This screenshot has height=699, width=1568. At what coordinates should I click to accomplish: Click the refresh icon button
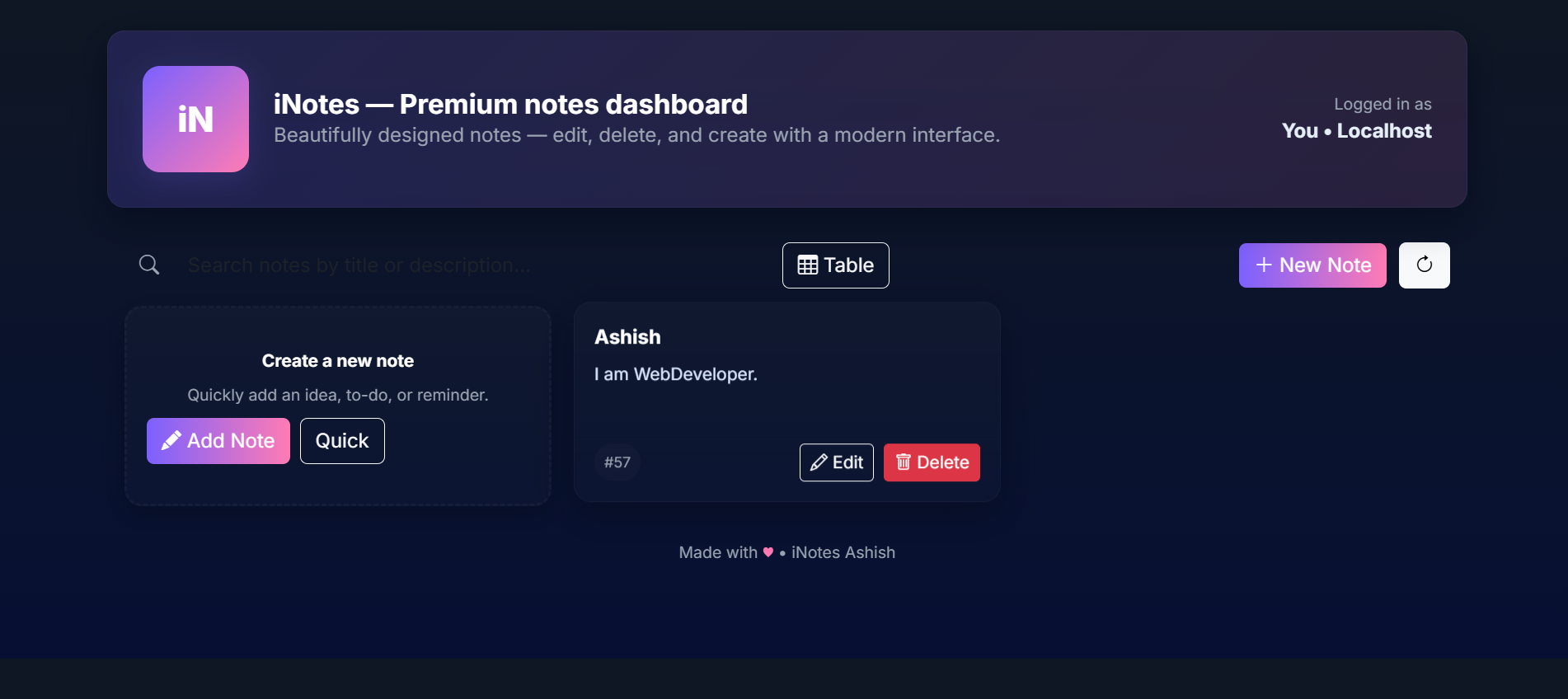pyautogui.click(x=1424, y=265)
